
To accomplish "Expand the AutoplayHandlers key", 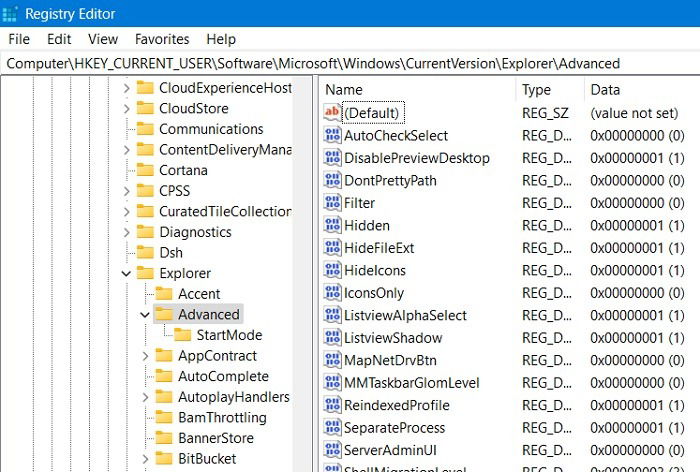I will pos(146,397).
